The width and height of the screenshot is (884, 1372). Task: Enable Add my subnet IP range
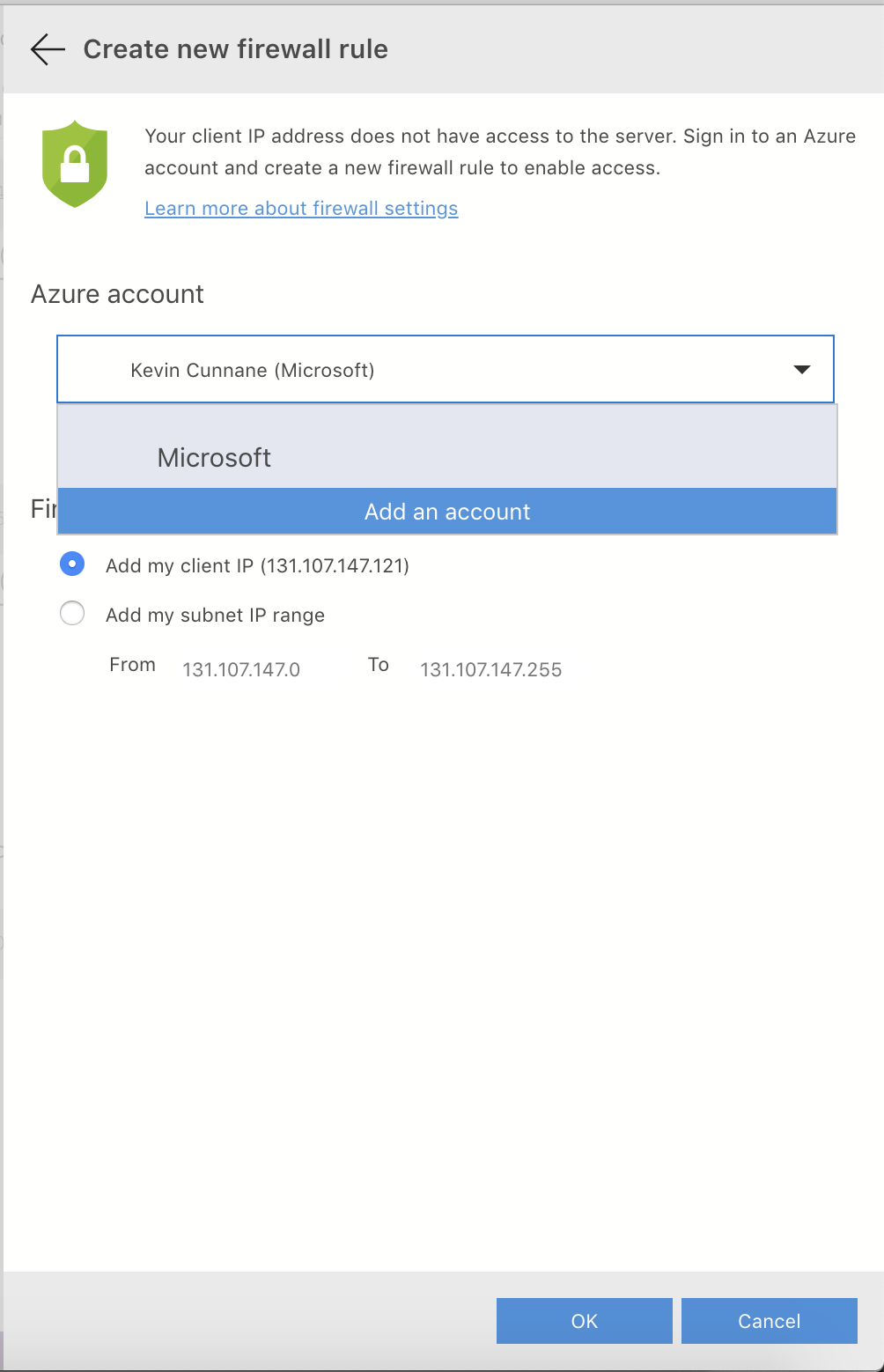point(72,613)
